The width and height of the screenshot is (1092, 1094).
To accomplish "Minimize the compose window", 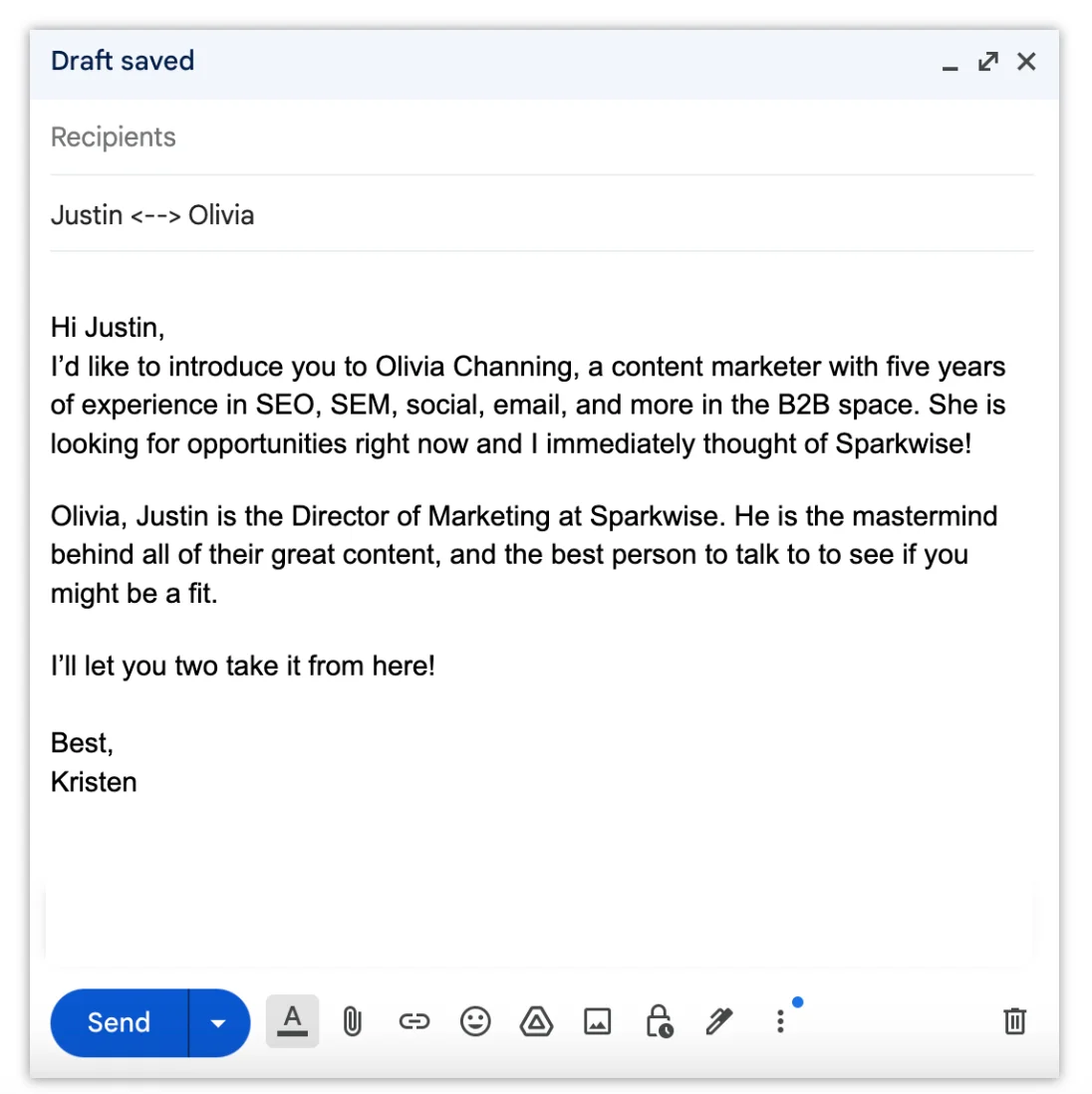I will (949, 66).
